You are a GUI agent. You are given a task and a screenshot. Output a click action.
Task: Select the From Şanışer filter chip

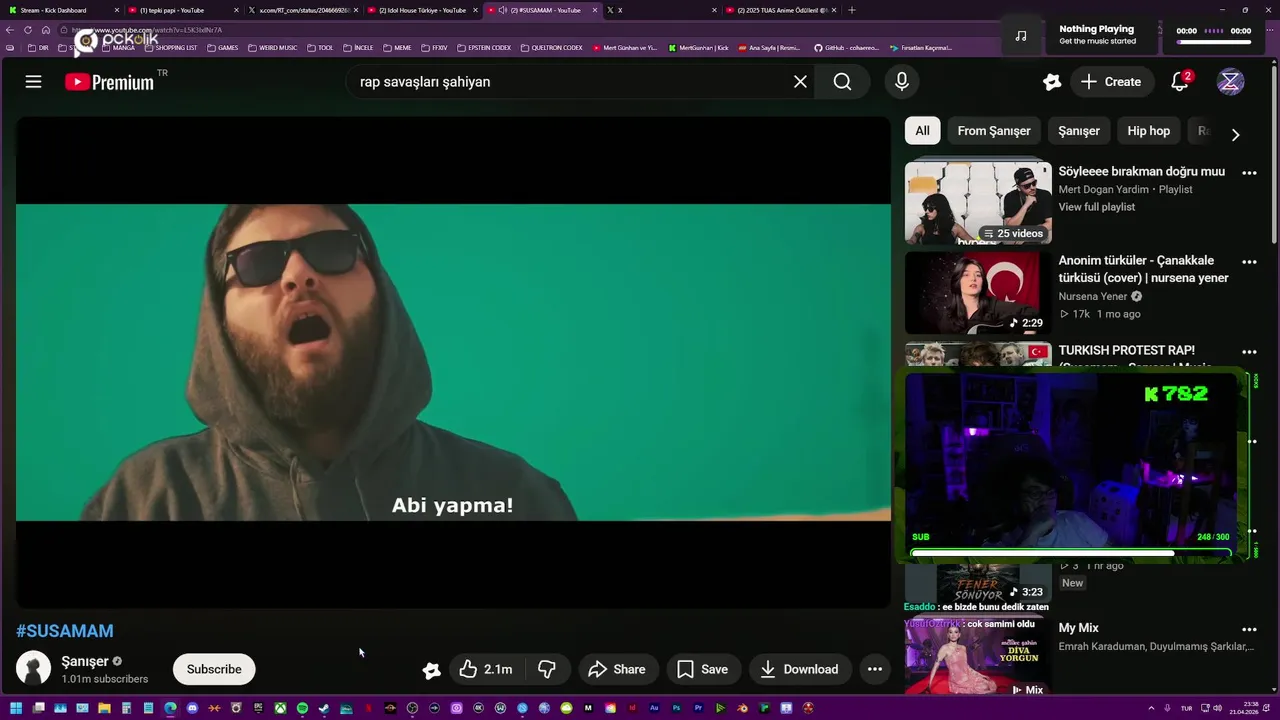click(994, 131)
